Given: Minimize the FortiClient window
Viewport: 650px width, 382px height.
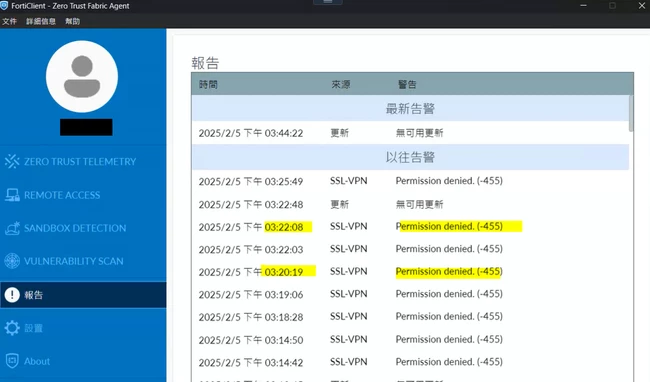Looking at the screenshot, I should coord(583,6).
